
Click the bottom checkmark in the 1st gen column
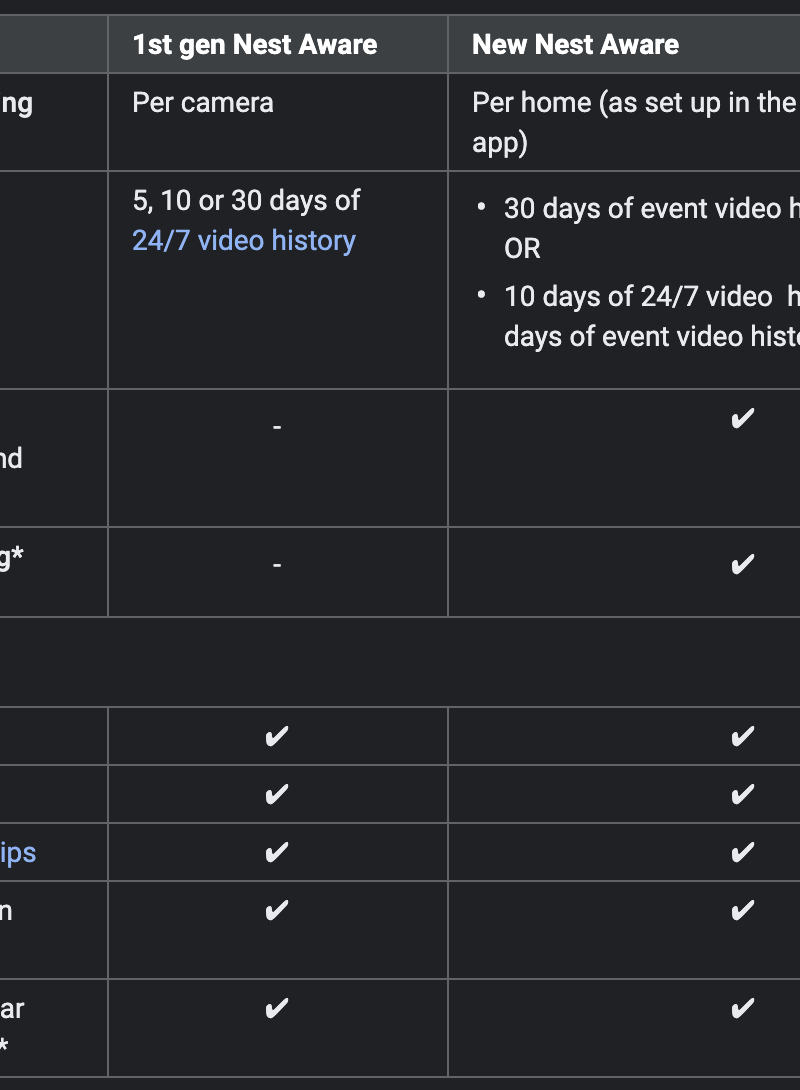point(277,1008)
